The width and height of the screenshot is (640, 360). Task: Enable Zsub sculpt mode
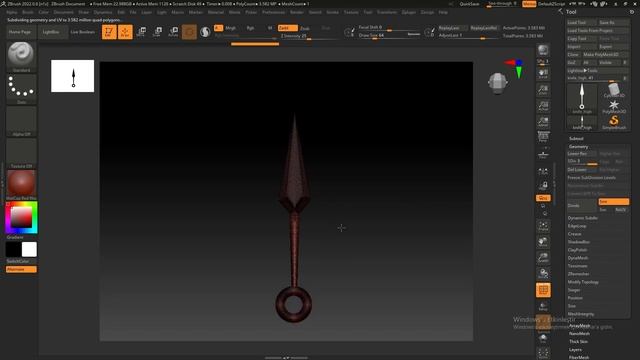pyautogui.click(x=305, y=29)
